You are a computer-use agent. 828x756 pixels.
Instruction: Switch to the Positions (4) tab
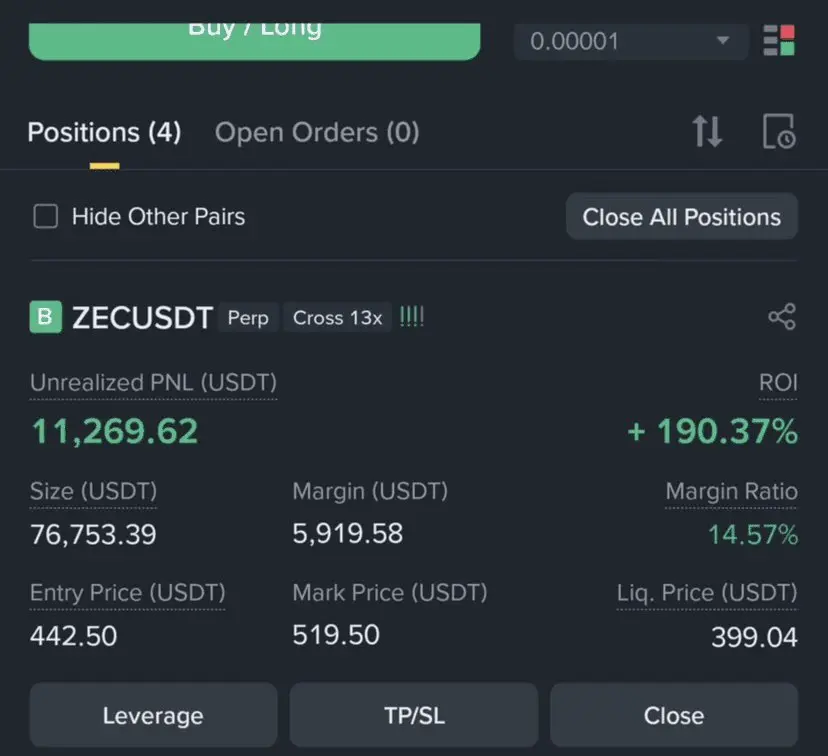pyautogui.click(x=104, y=132)
